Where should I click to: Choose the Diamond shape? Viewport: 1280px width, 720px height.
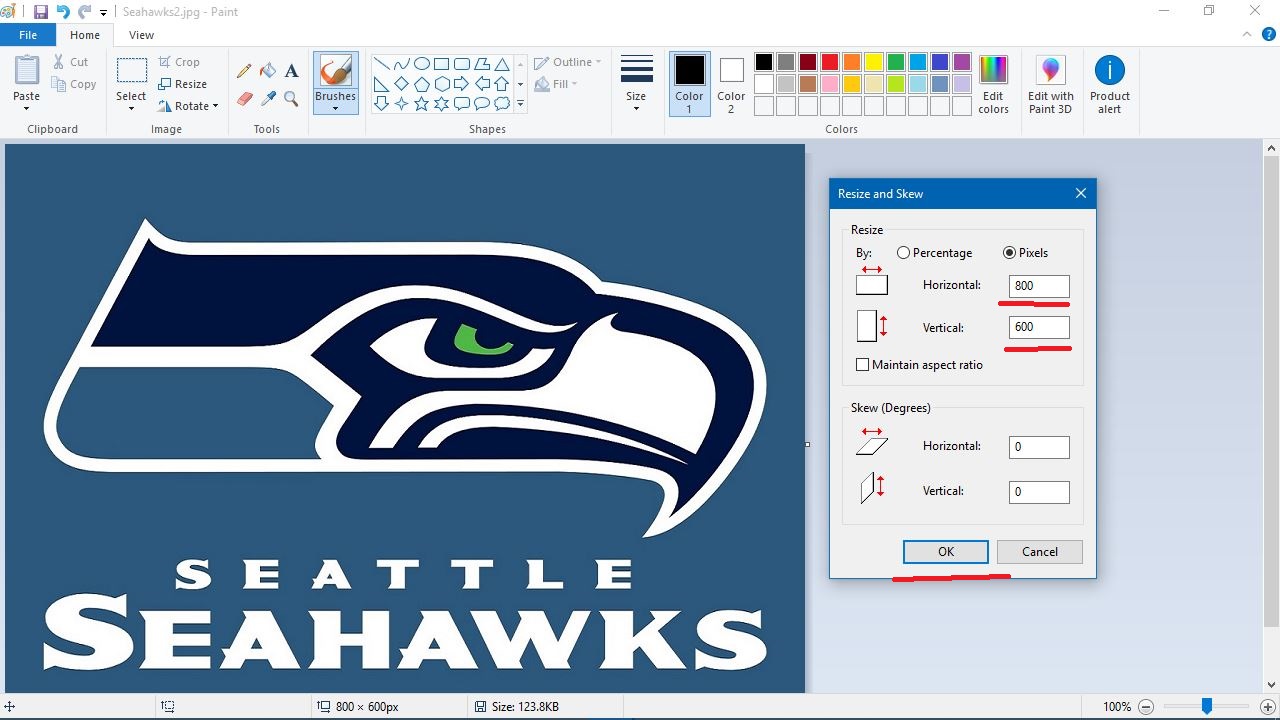[401, 84]
